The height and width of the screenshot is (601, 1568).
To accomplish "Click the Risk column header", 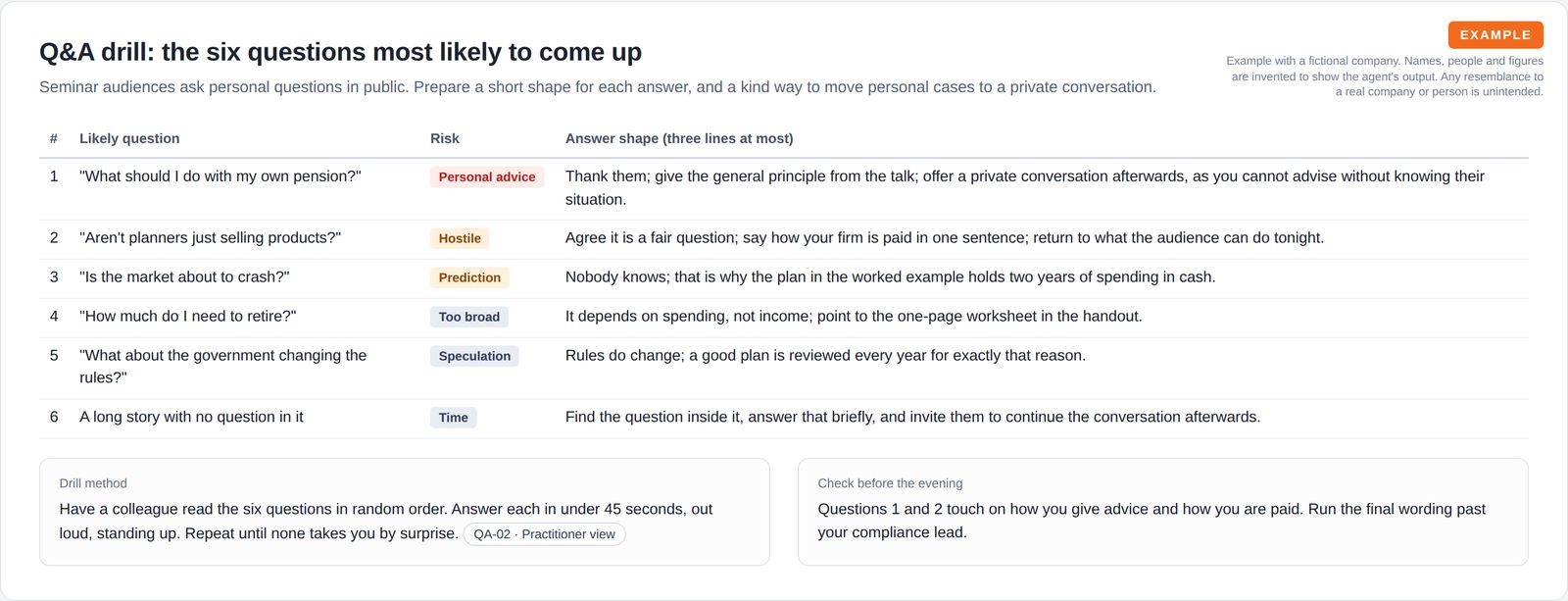I will coord(445,138).
